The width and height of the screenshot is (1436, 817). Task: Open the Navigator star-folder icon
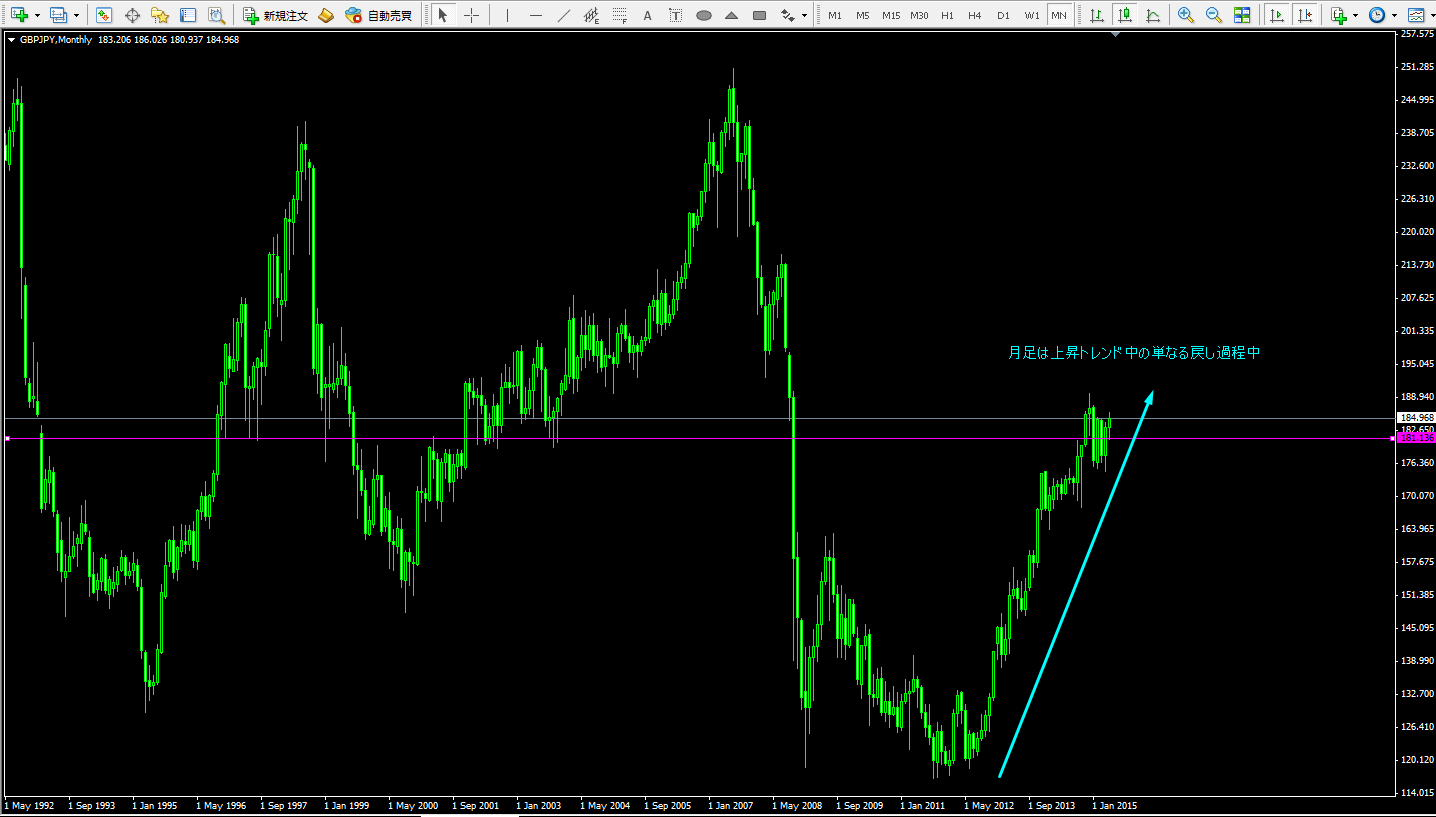click(x=160, y=15)
